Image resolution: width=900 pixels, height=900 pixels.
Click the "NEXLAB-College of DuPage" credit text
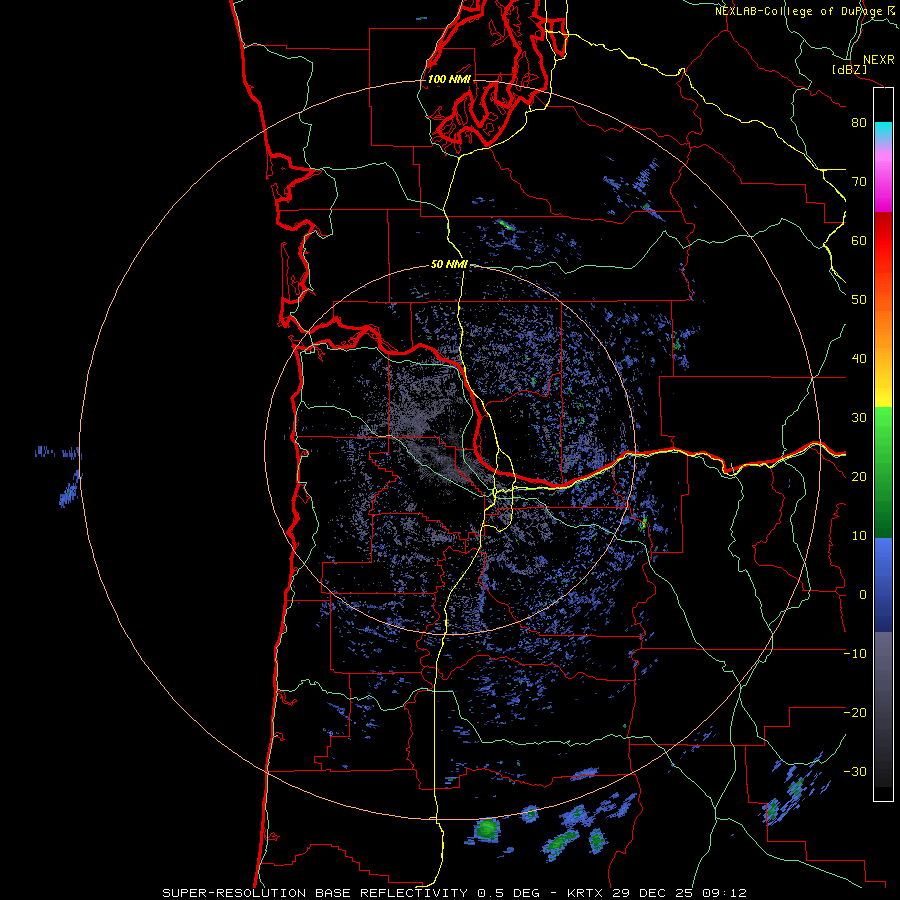[798, 11]
